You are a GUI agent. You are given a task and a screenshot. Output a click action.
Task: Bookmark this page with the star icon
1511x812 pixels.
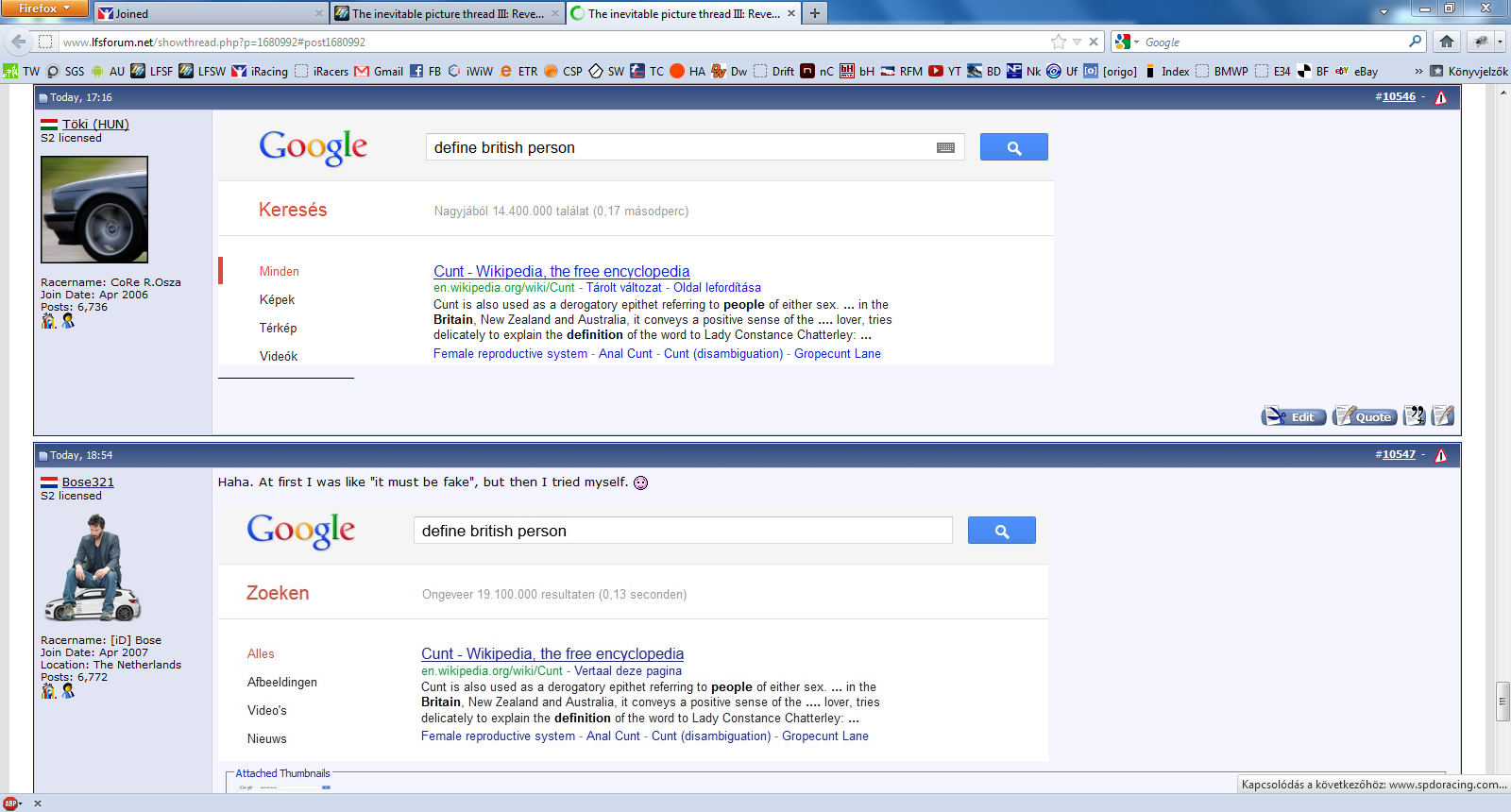1059,42
